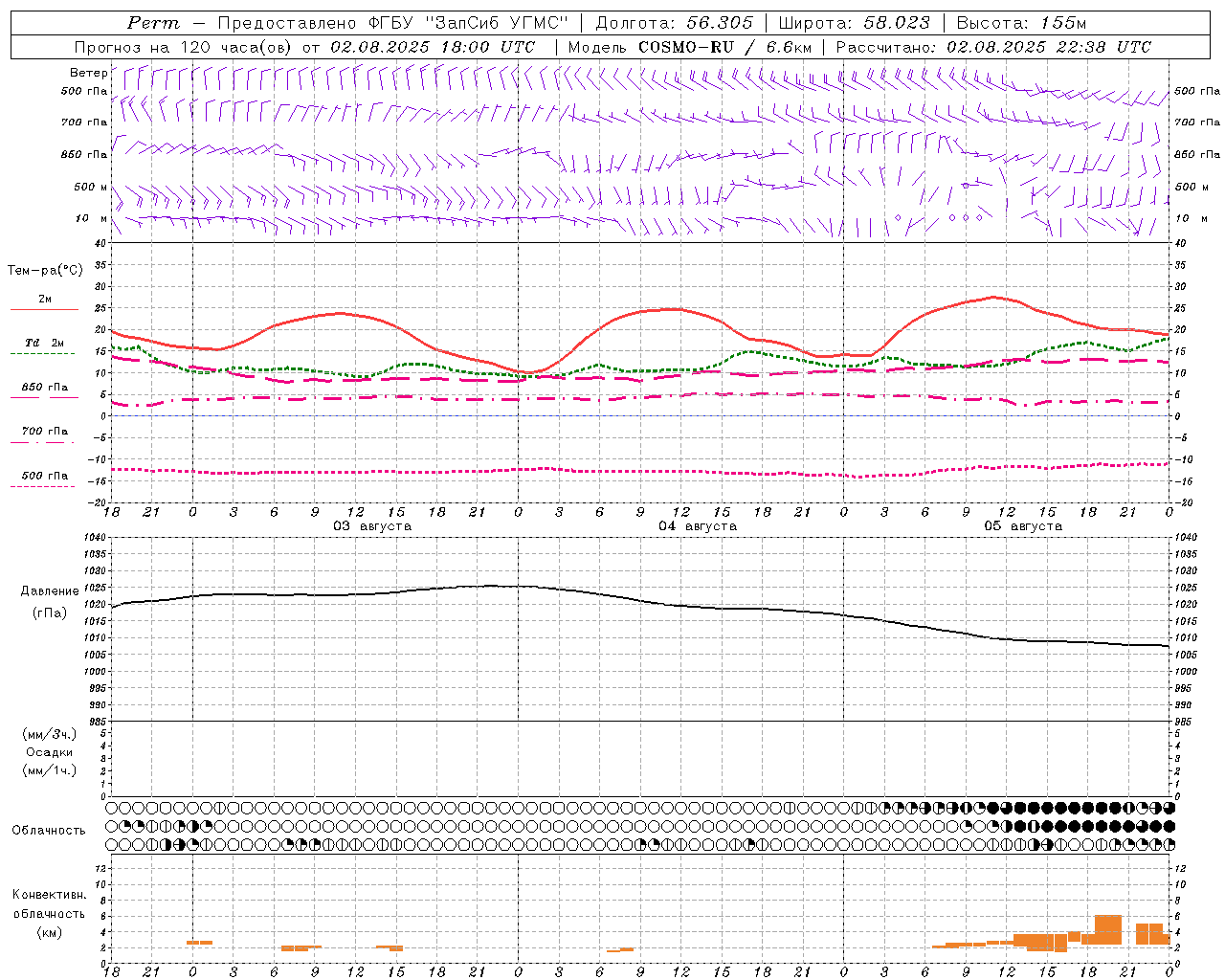Click the '03 августа' date label
Image resolution: width=1225 pixels, height=980 pixels.
[x=372, y=526]
